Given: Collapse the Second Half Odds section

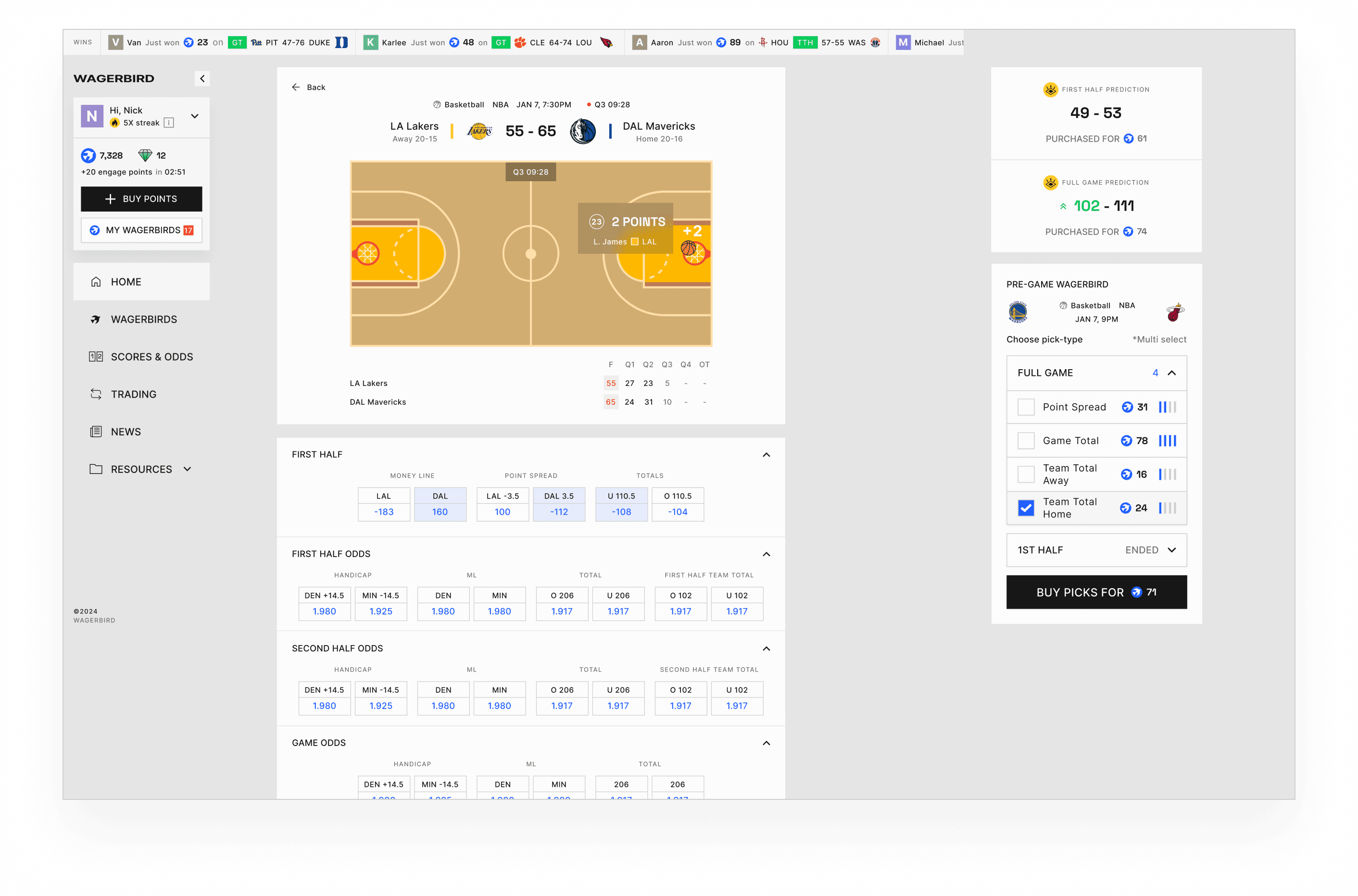Looking at the screenshot, I should click(766, 648).
